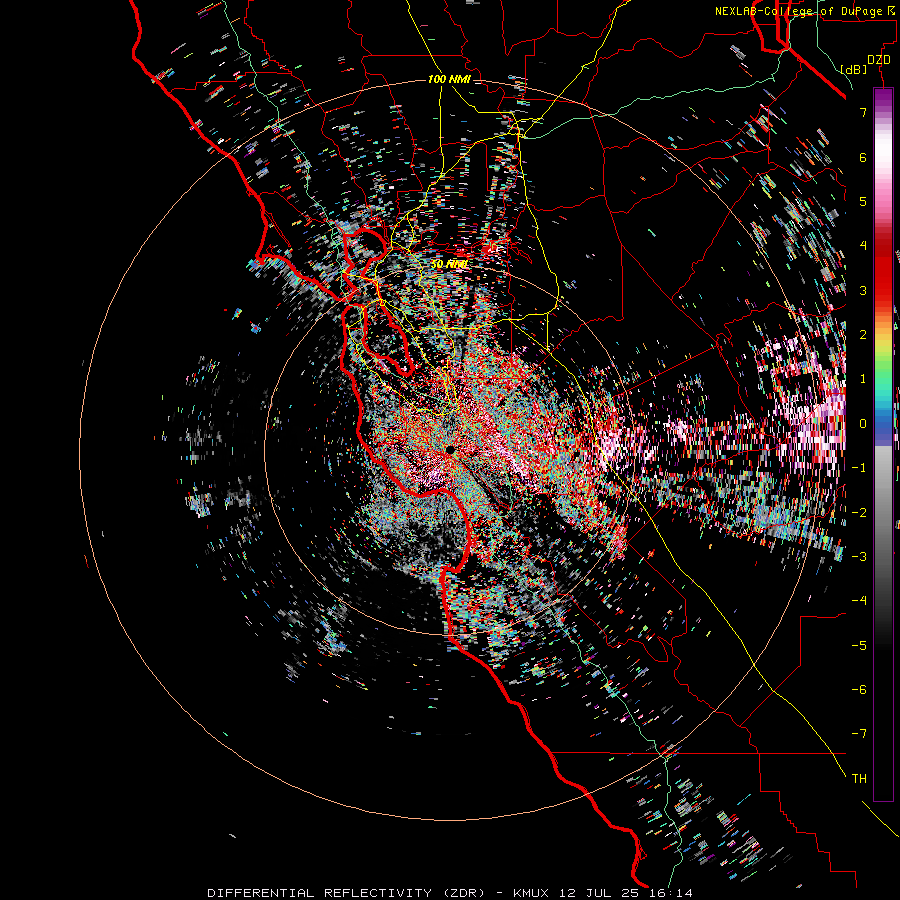Click the "-7" value on the color scale
The height and width of the screenshot is (900, 900).
tap(859, 734)
